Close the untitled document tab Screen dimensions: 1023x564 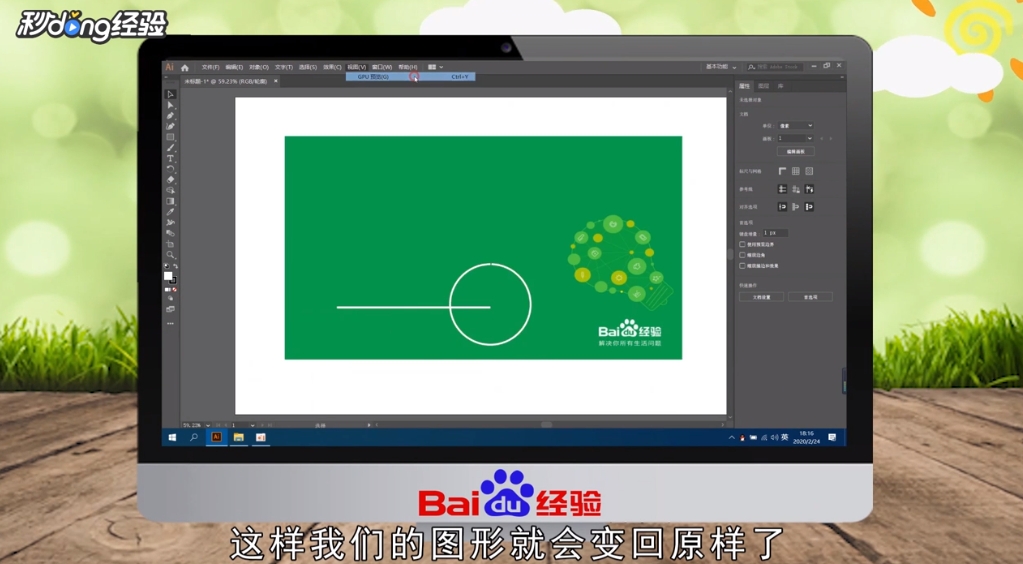(276, 81)
